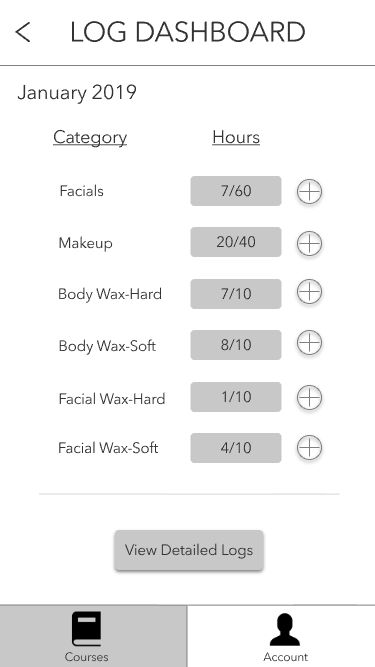This screenshot has height=667, width=375.
Task: Add hours to the Body Wax-Soft row
Action: pos(309,343)
